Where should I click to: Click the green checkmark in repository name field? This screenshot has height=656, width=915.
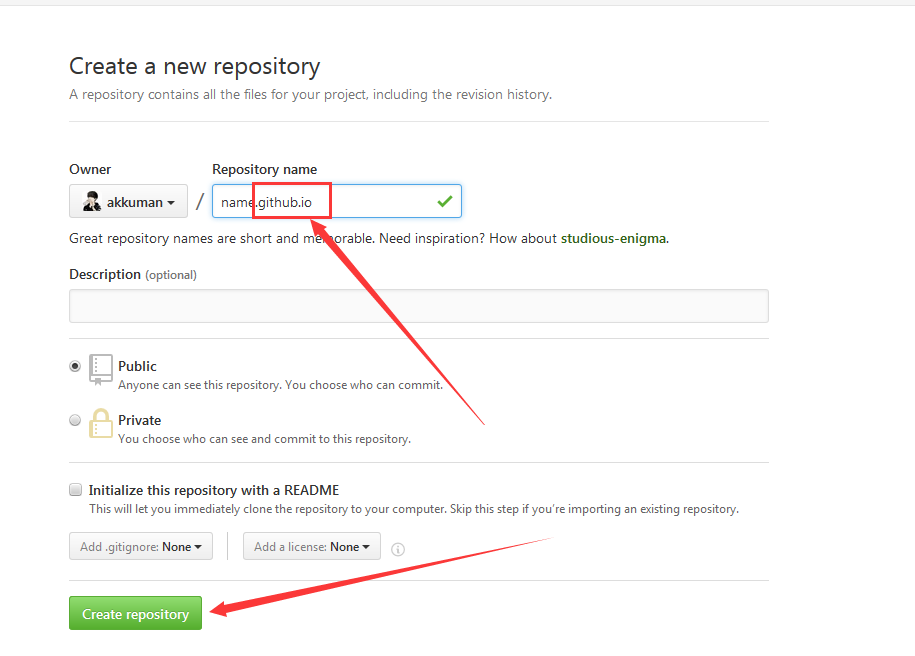click(x=445, y=201)
